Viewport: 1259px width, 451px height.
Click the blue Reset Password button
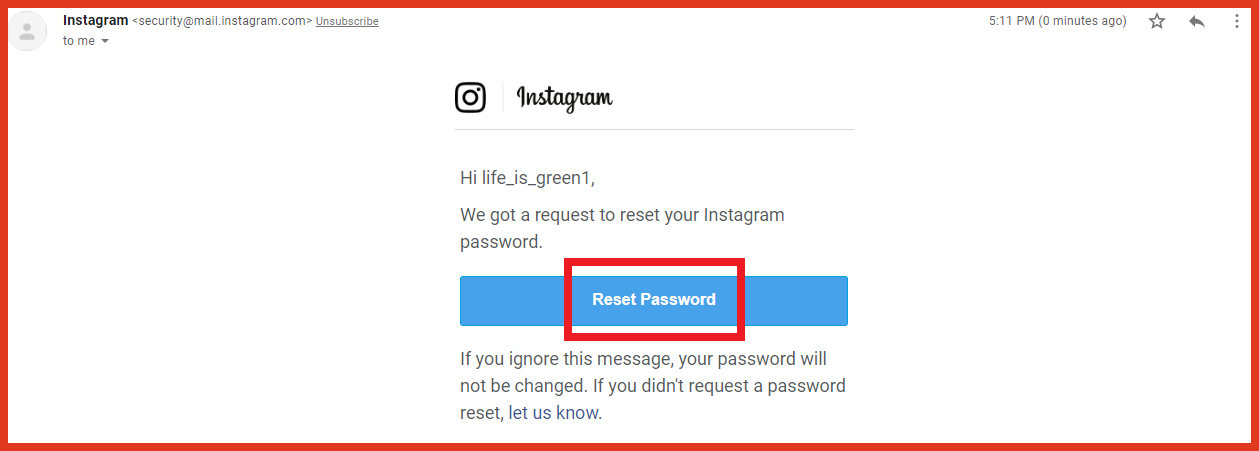pos(654,300)
